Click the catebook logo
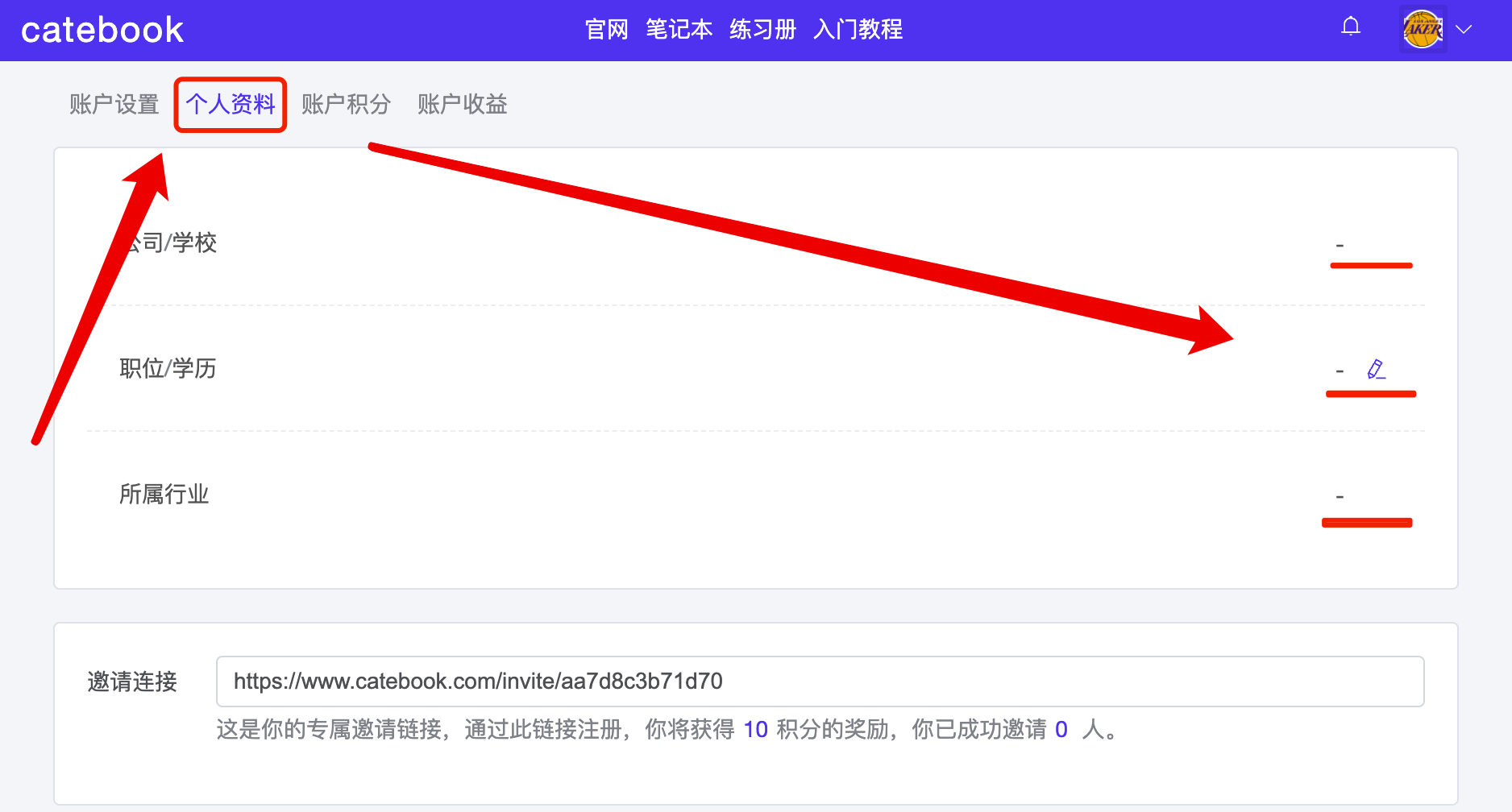 click(102, 31)
